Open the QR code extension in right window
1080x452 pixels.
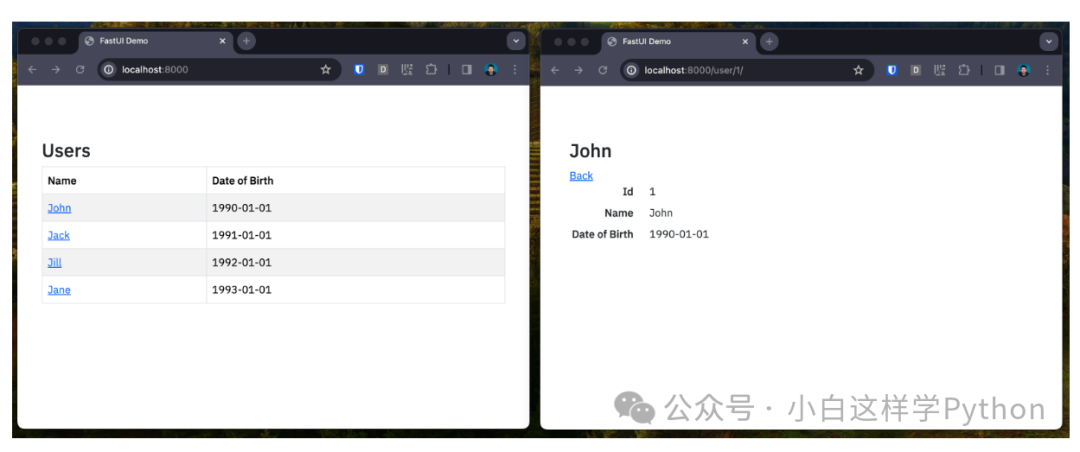tap(940, 70)
